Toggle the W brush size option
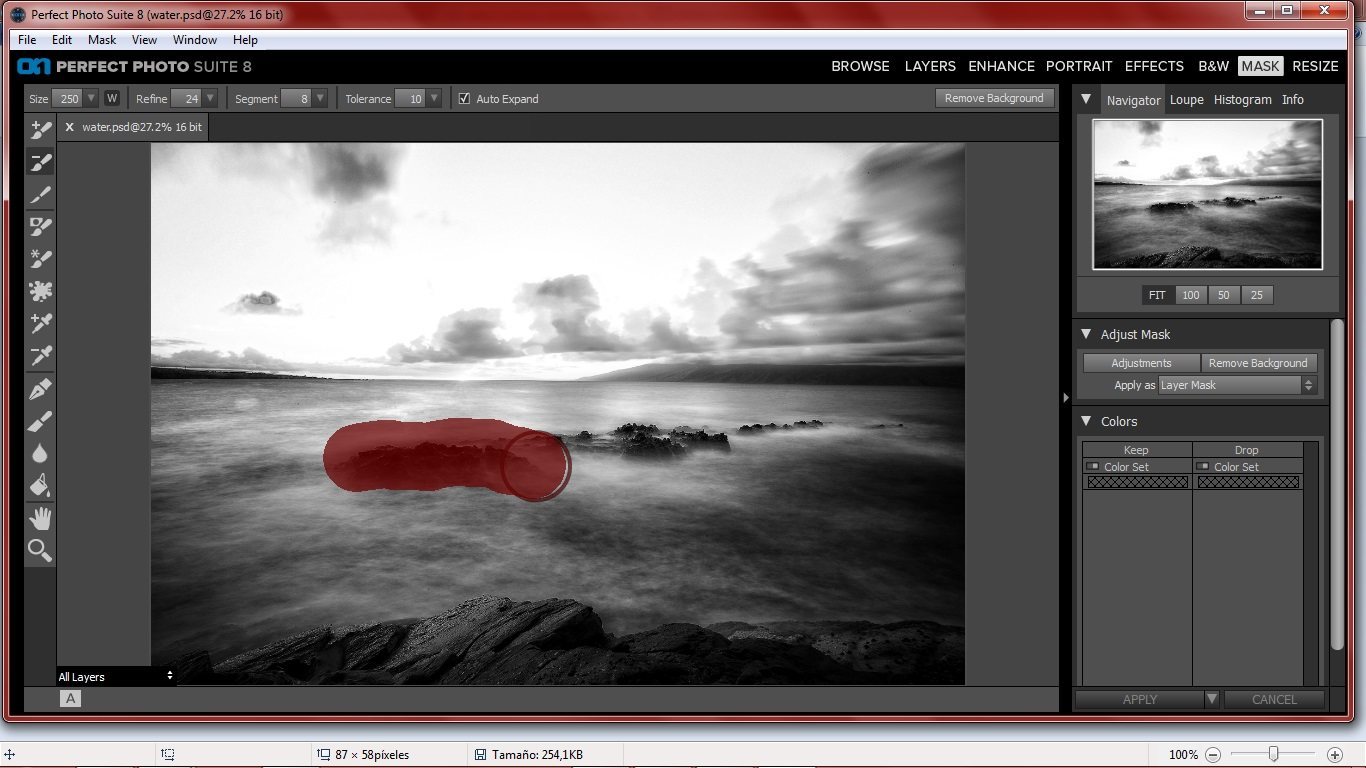The image size is (1366, 768). coord(112,98)
